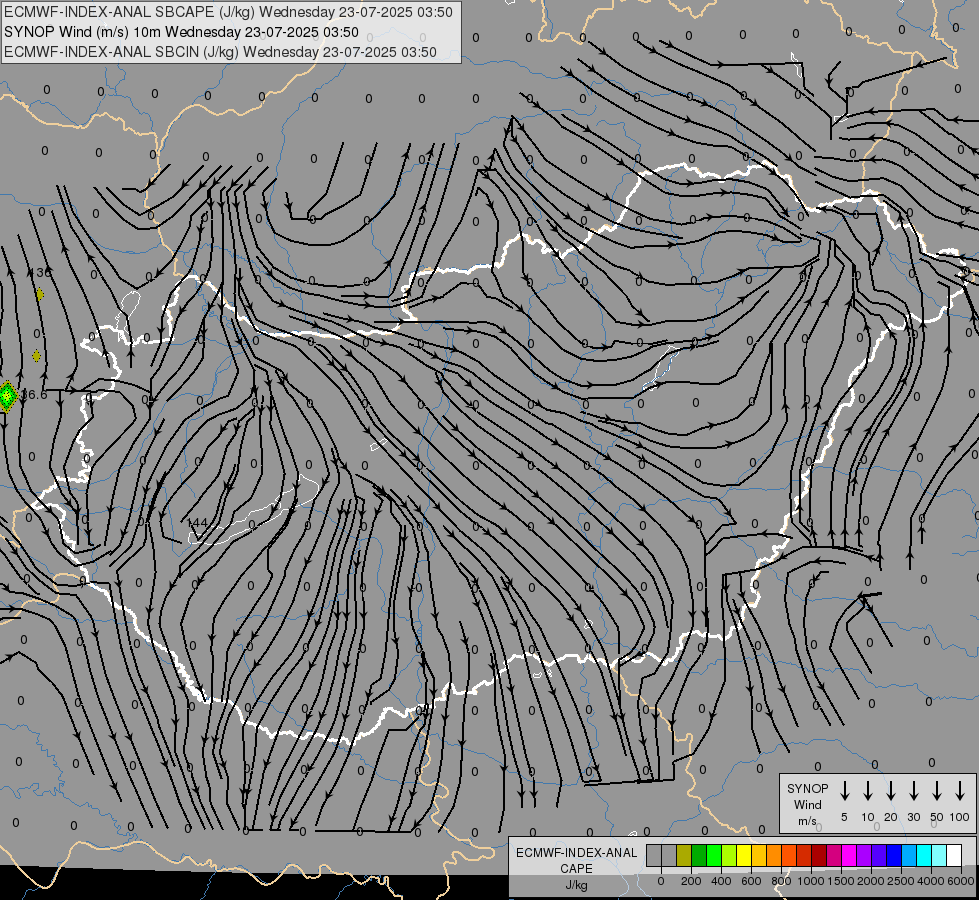This screenshot has height=900, width=979.
Task: Click the 36.6 value label on map
Action: click(34, 395)
